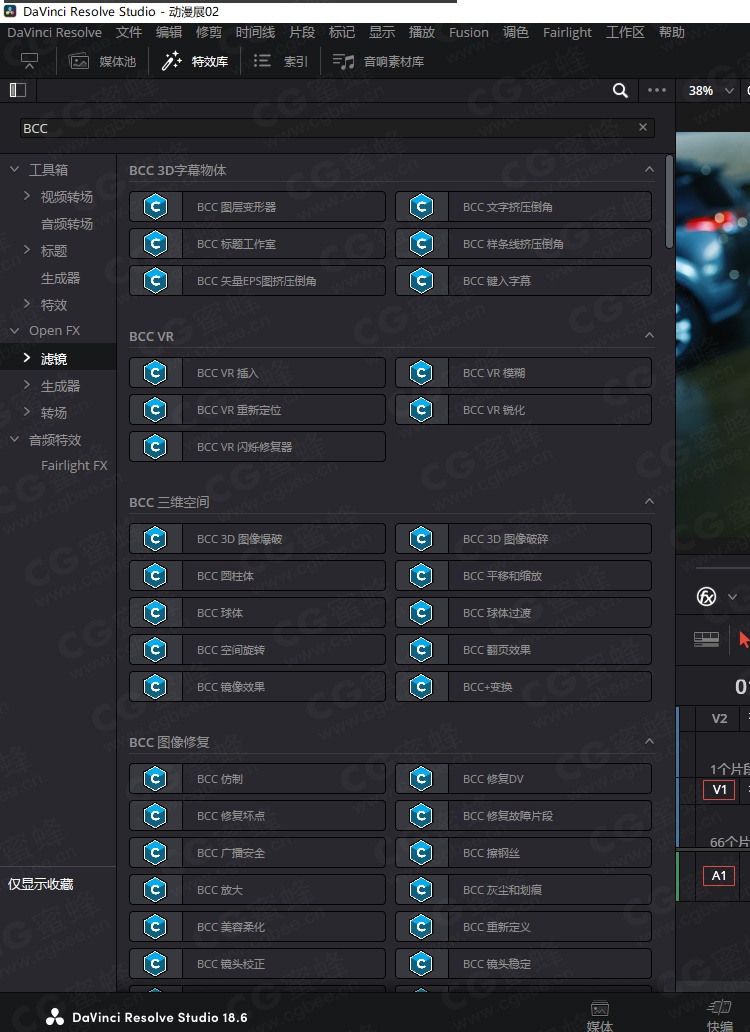Viewport: 750px width, 1032px height.
Task: Select the BCC VR 模糊 effect icon
Action: [421, 373]
